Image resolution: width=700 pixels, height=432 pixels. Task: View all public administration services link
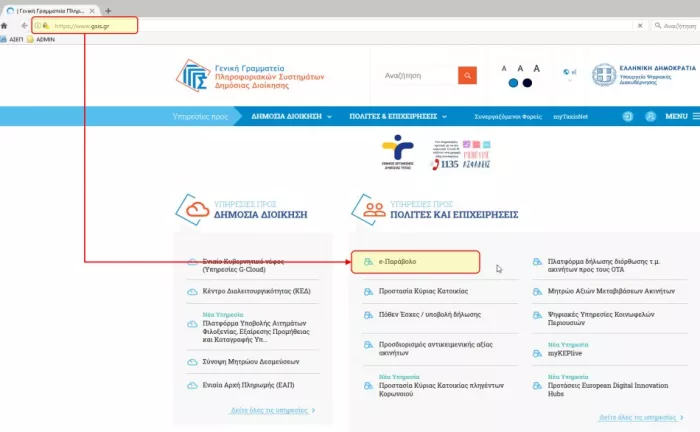pyautogui.click(x=272, y=410)
